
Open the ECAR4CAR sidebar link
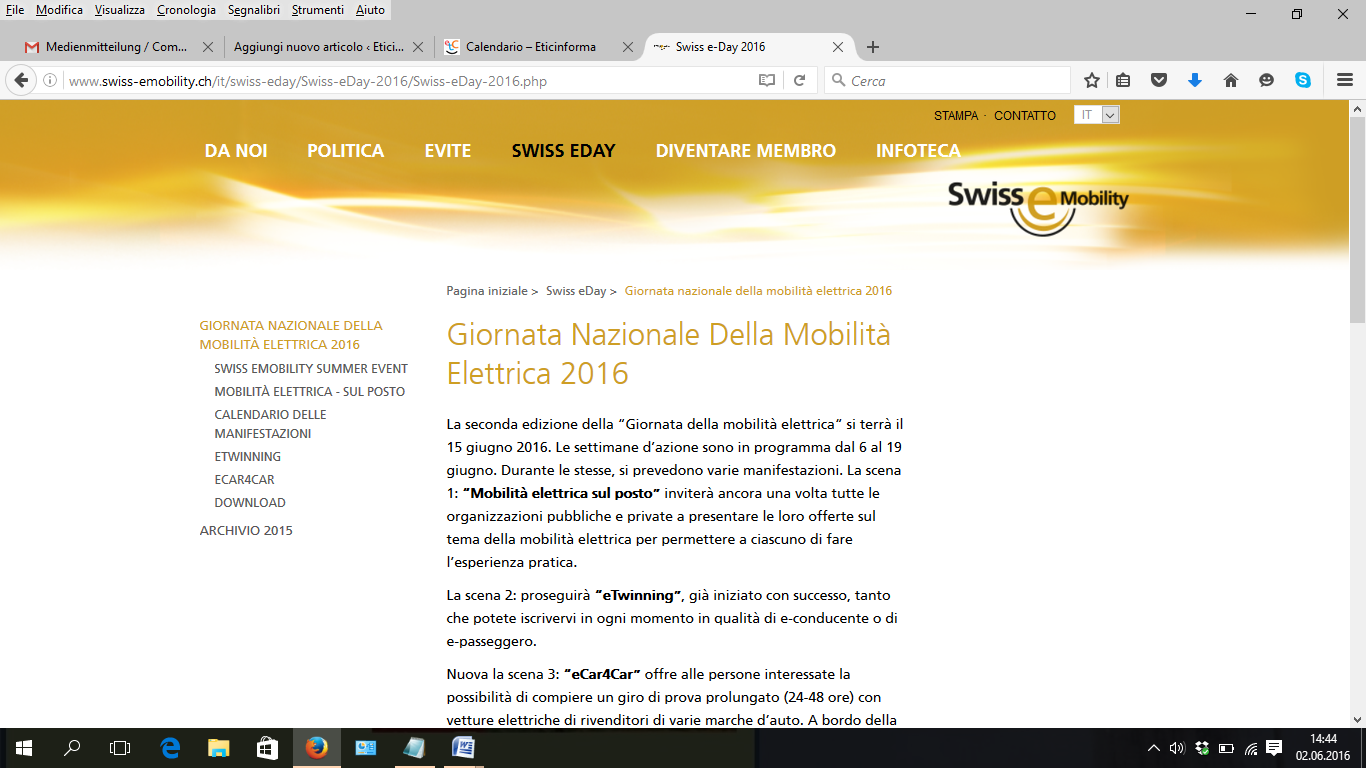pos(244,480)
